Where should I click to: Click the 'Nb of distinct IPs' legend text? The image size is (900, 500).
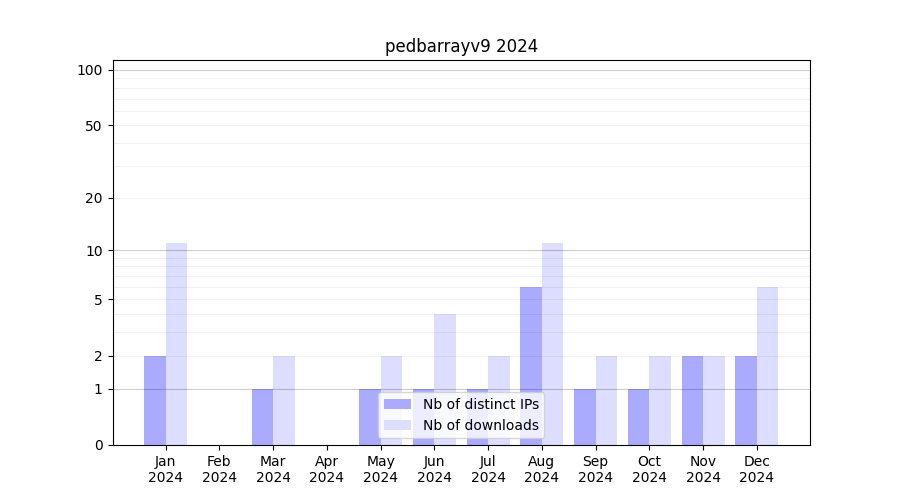(480, 404)
